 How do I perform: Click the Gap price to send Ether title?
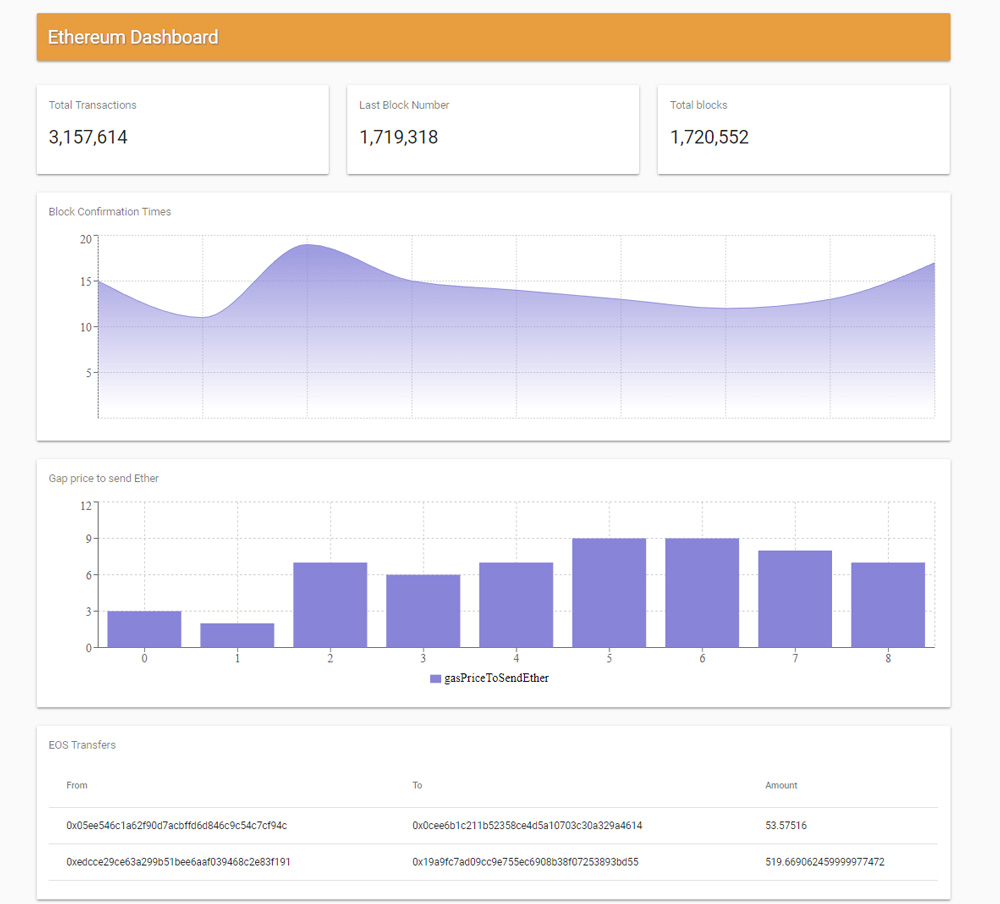[103, 478]
